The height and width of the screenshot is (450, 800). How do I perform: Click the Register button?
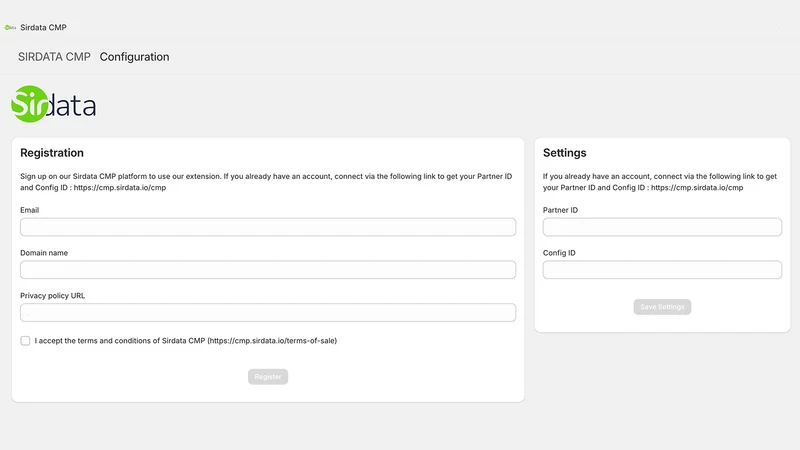click(268, 377)
